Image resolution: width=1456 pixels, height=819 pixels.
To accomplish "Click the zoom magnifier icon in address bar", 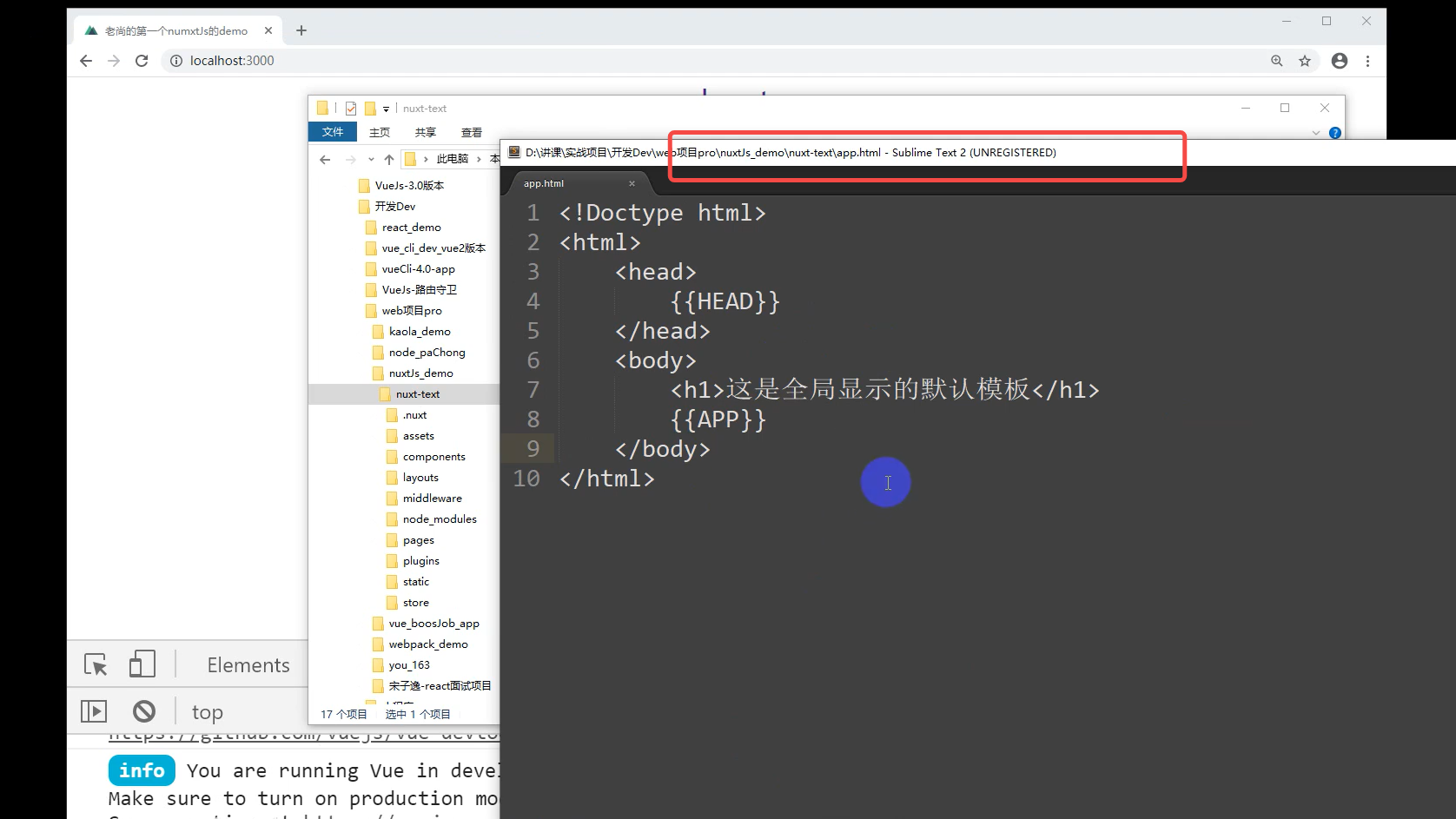I will pyautogui.click(x=1276, y=61).
